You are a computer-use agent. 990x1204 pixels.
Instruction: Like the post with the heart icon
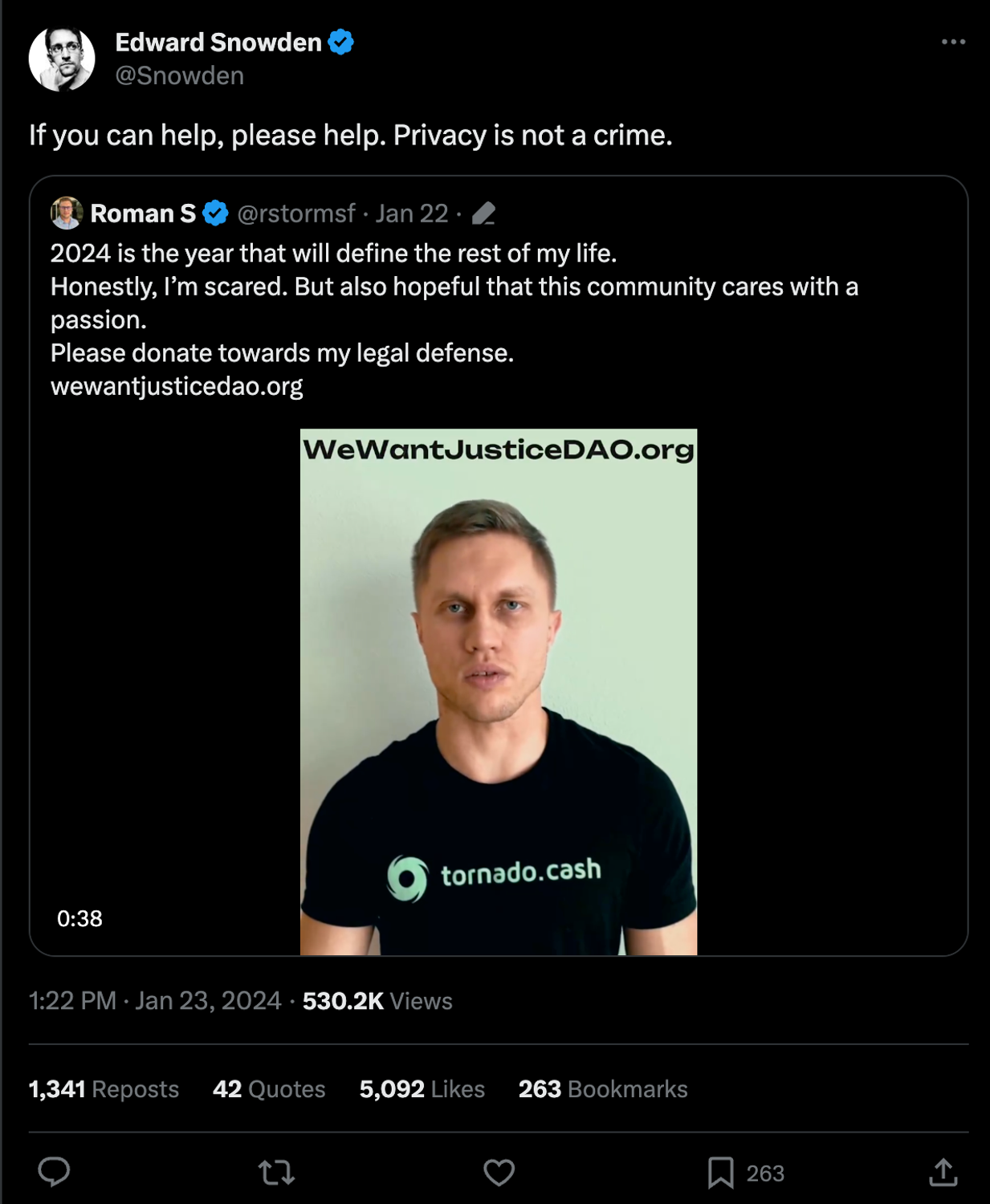click(x=498, y=1173)
